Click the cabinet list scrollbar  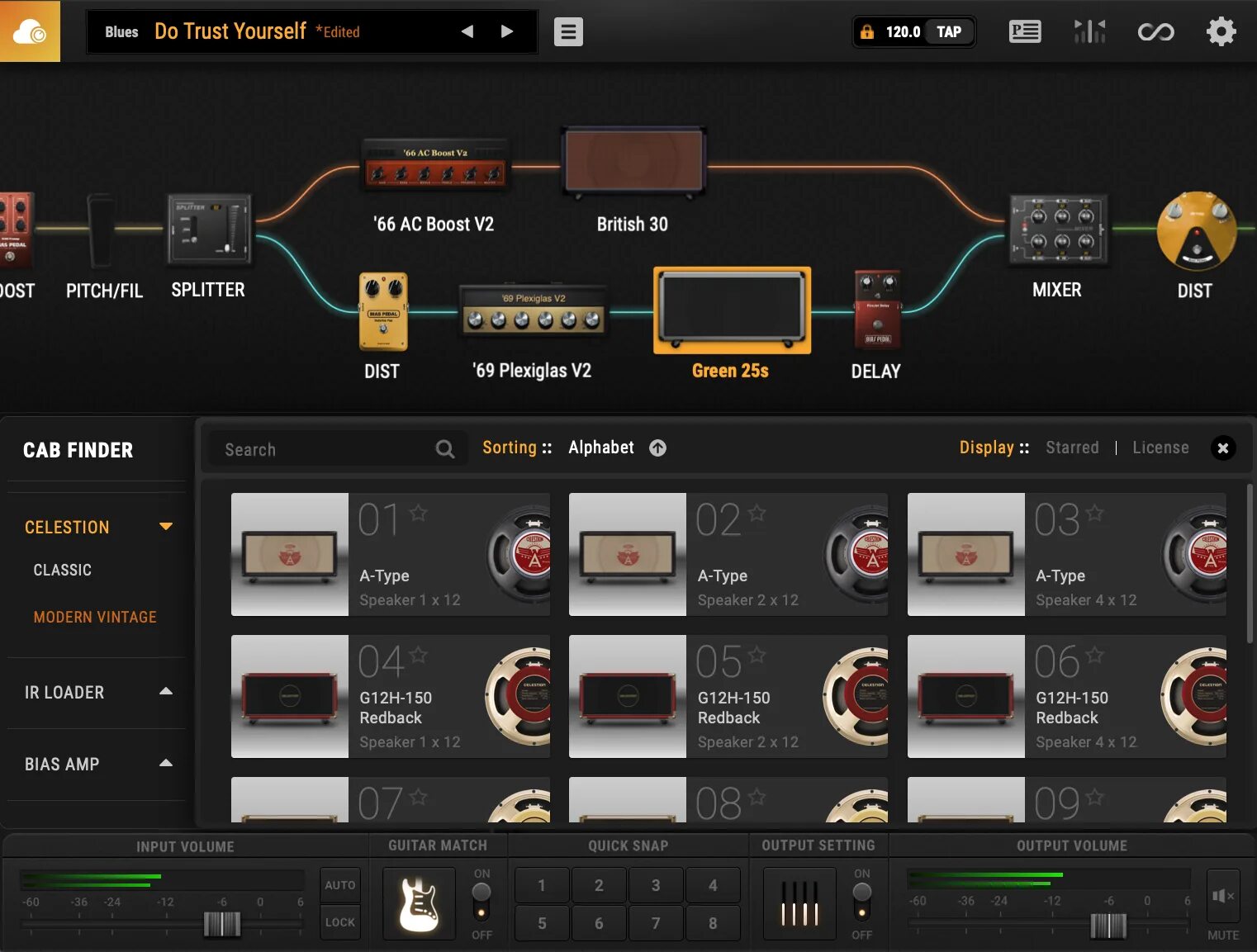click(1250, 565)
